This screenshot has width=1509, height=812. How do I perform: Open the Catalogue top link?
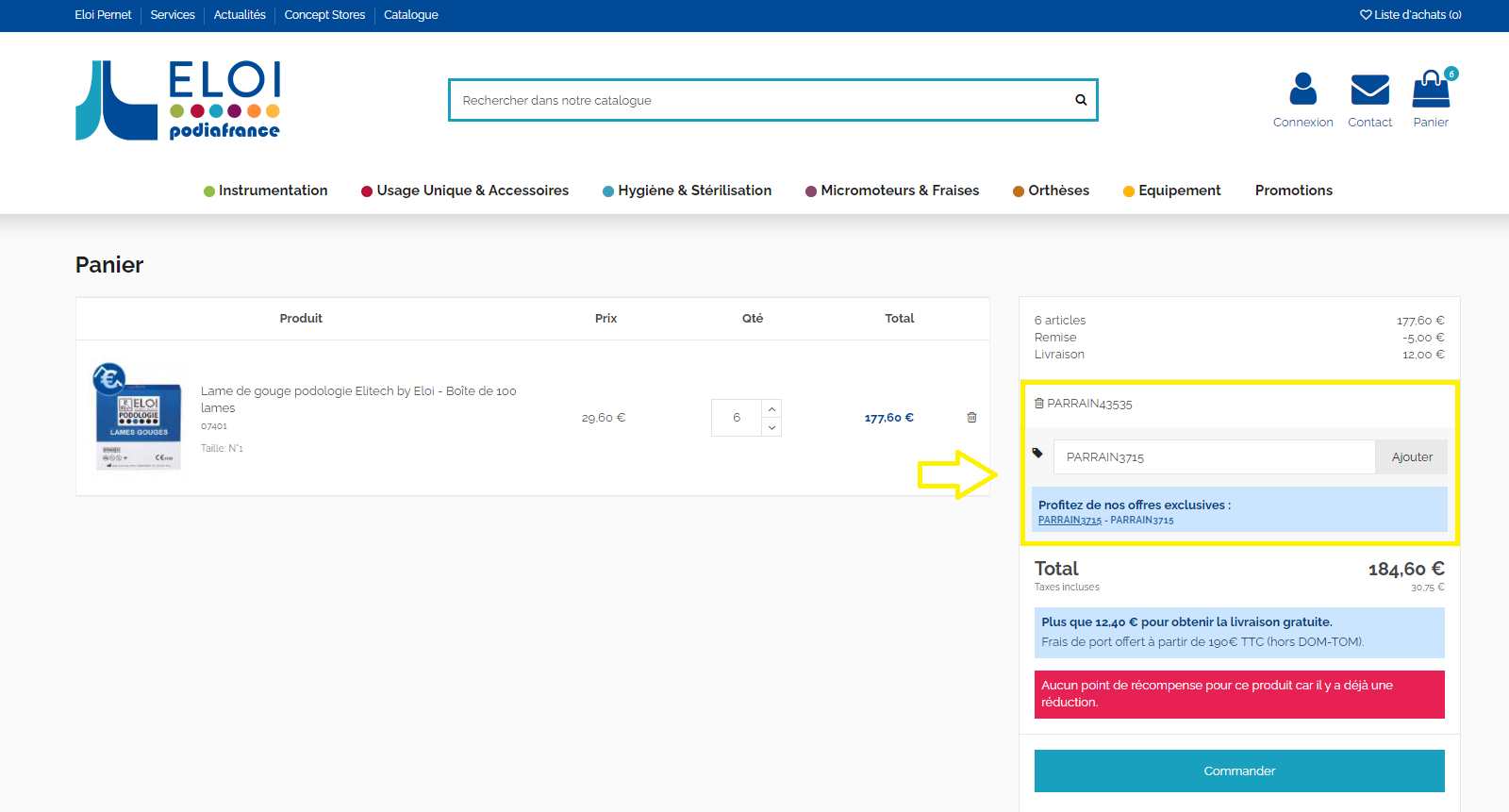411,14
